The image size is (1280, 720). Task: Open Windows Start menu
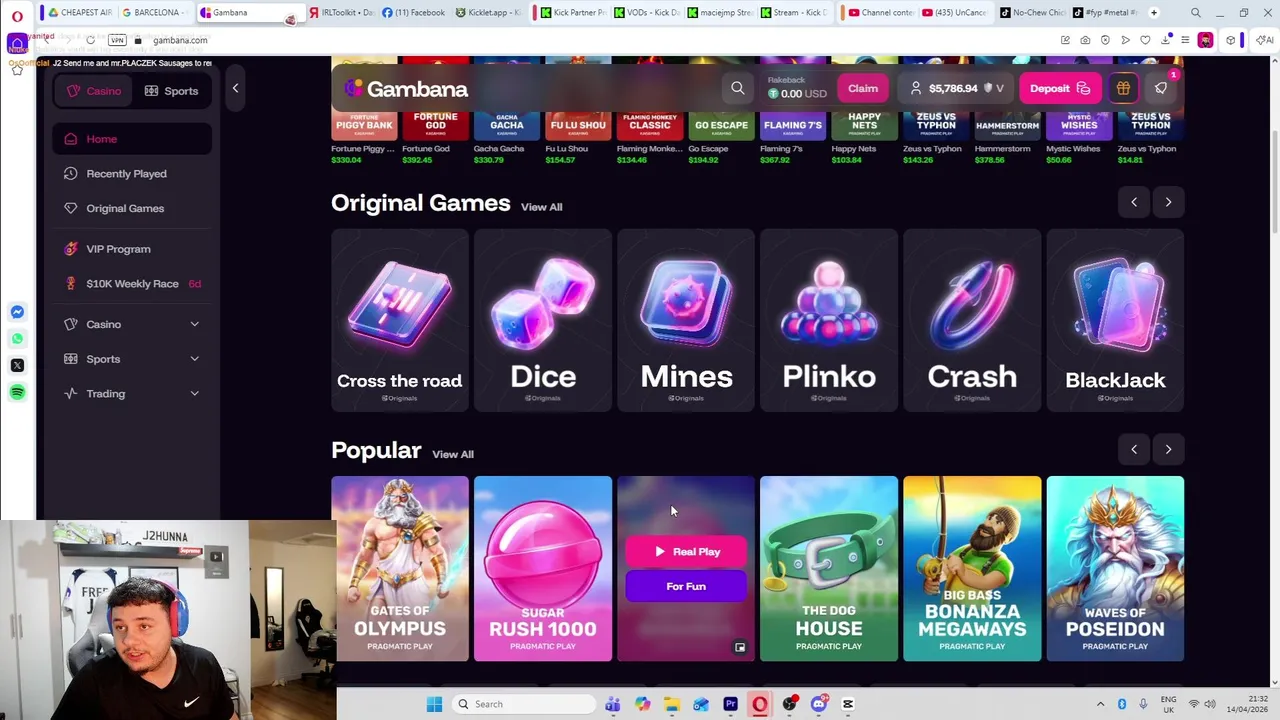tap(434, 704)
